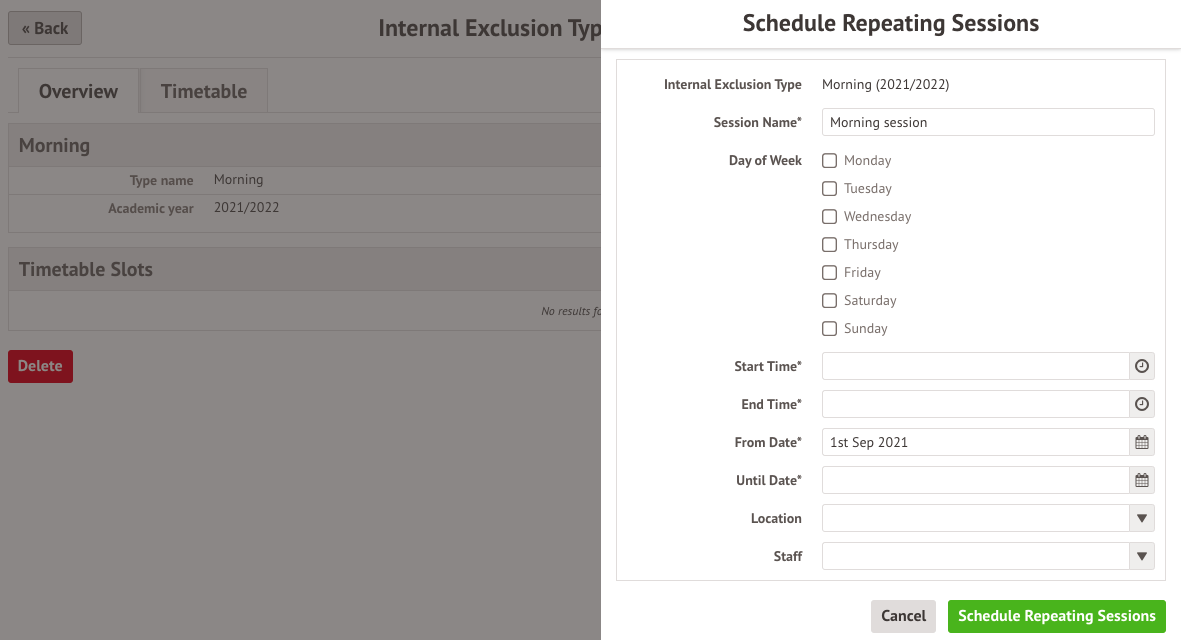Focus the Session Name input field
Viewport: 1181px width, 640px height.
coord(988,122)
